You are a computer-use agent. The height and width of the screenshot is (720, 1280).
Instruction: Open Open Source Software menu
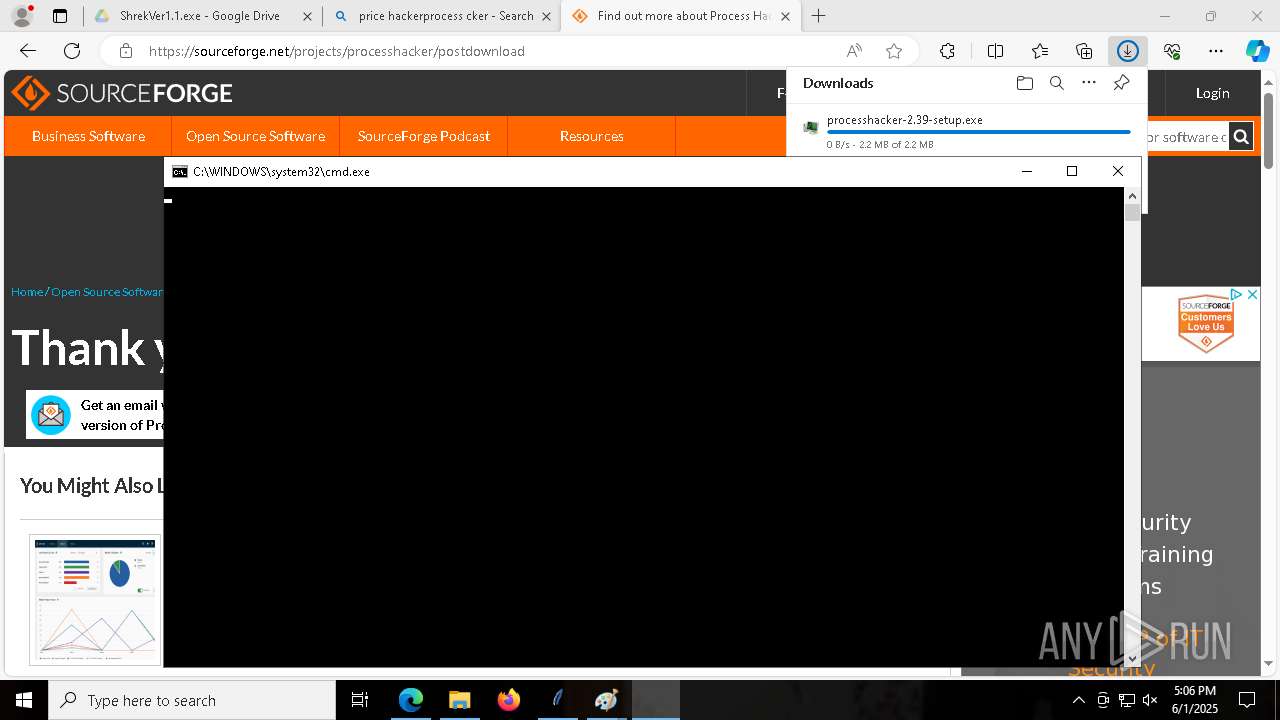coord(255,136)
